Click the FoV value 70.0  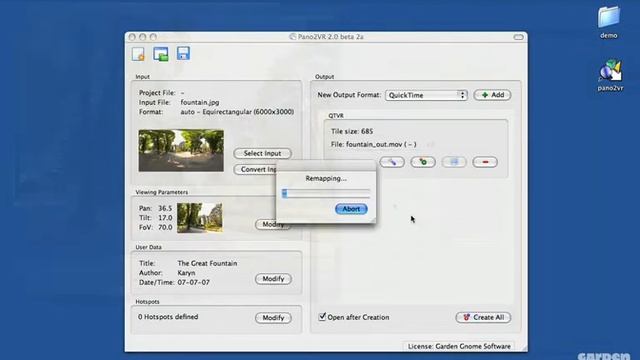click(165, 227)
